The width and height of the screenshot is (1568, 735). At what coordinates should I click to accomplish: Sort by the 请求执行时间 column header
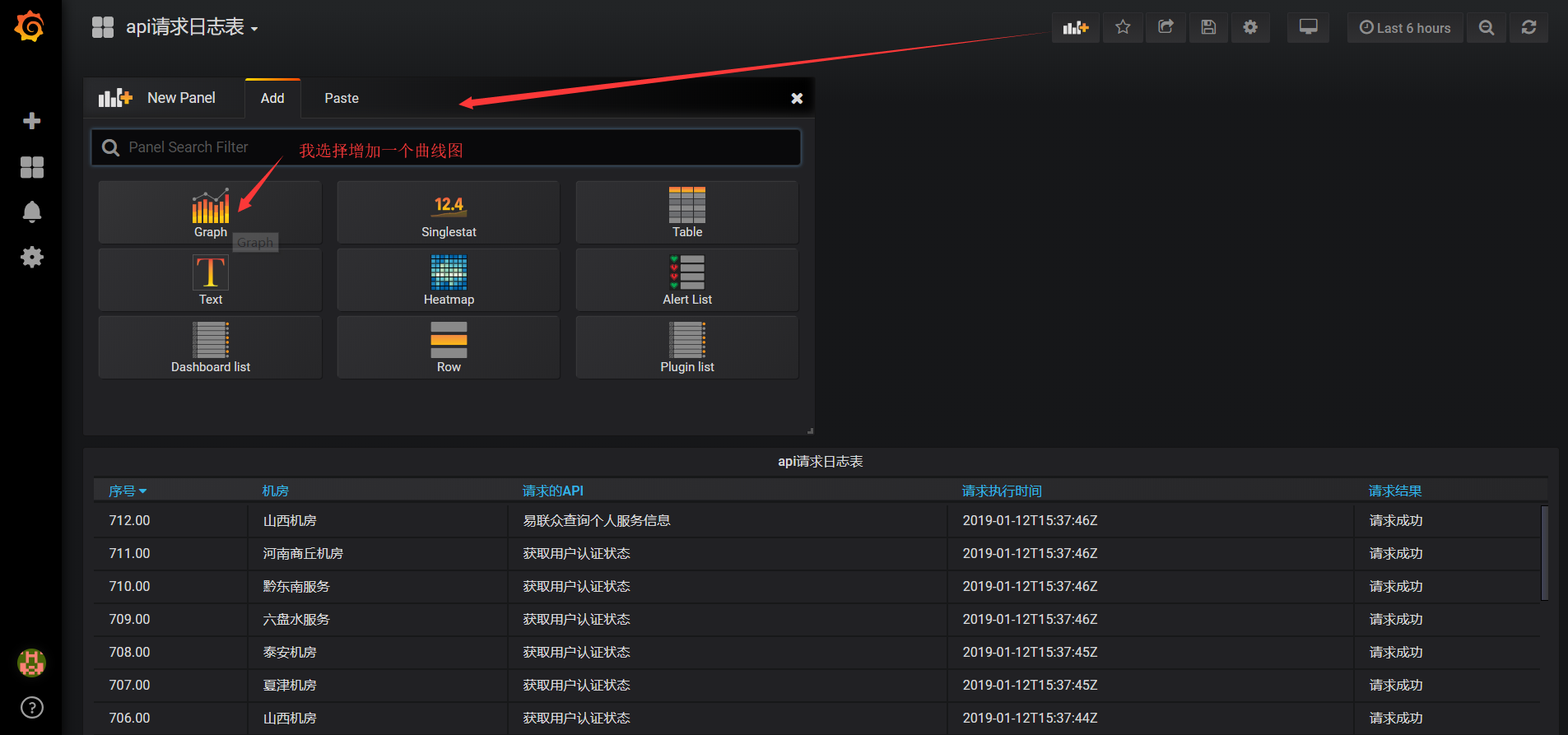coord(1002,491)
